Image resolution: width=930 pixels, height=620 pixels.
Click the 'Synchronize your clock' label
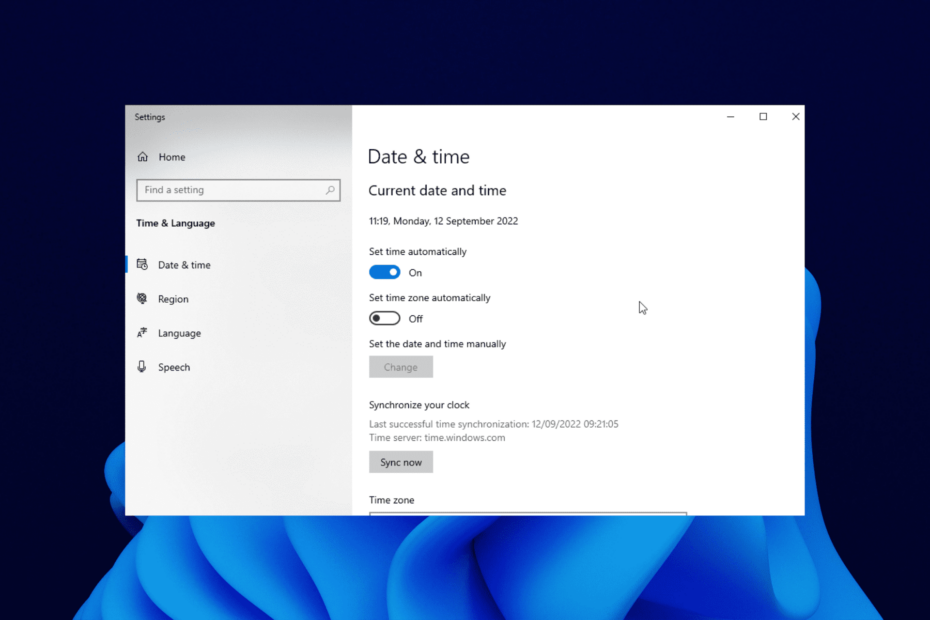419,405
